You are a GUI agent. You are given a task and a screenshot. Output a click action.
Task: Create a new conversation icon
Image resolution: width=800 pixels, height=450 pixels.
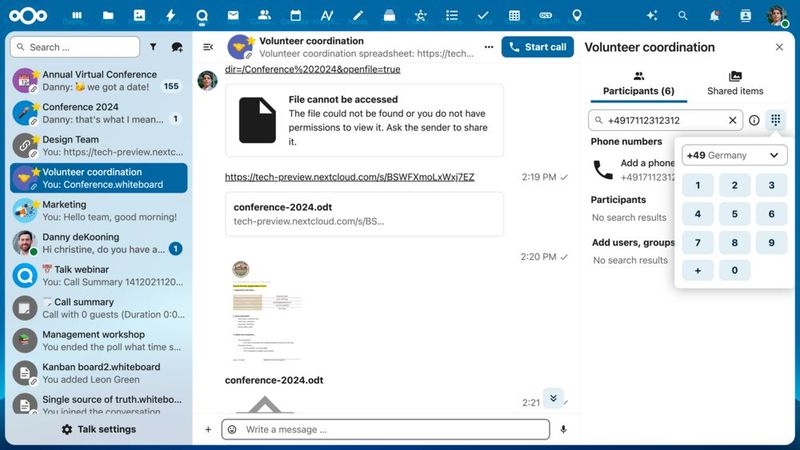click(x=177, y=47)
